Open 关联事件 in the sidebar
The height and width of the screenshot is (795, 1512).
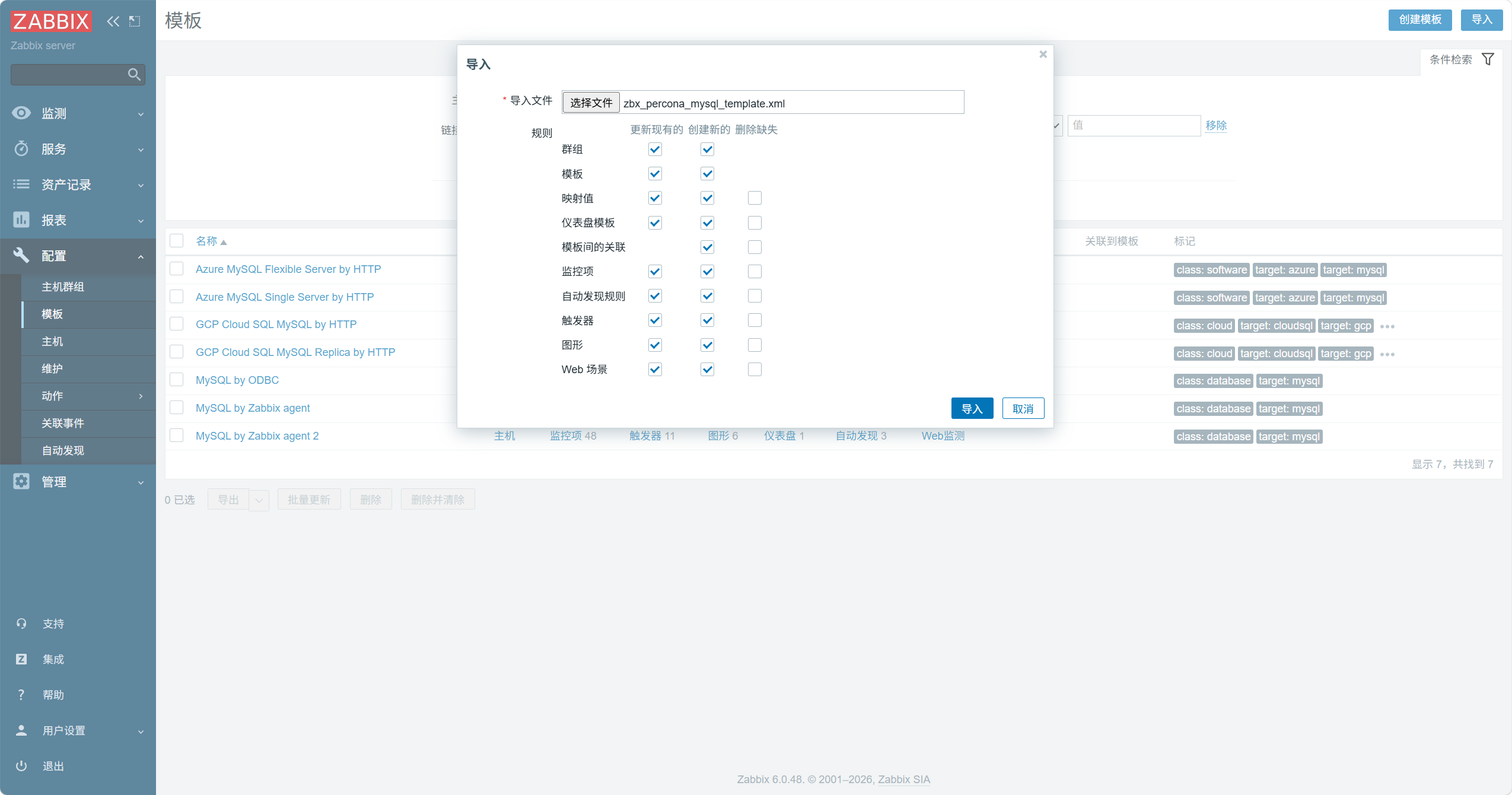point(89,424)
